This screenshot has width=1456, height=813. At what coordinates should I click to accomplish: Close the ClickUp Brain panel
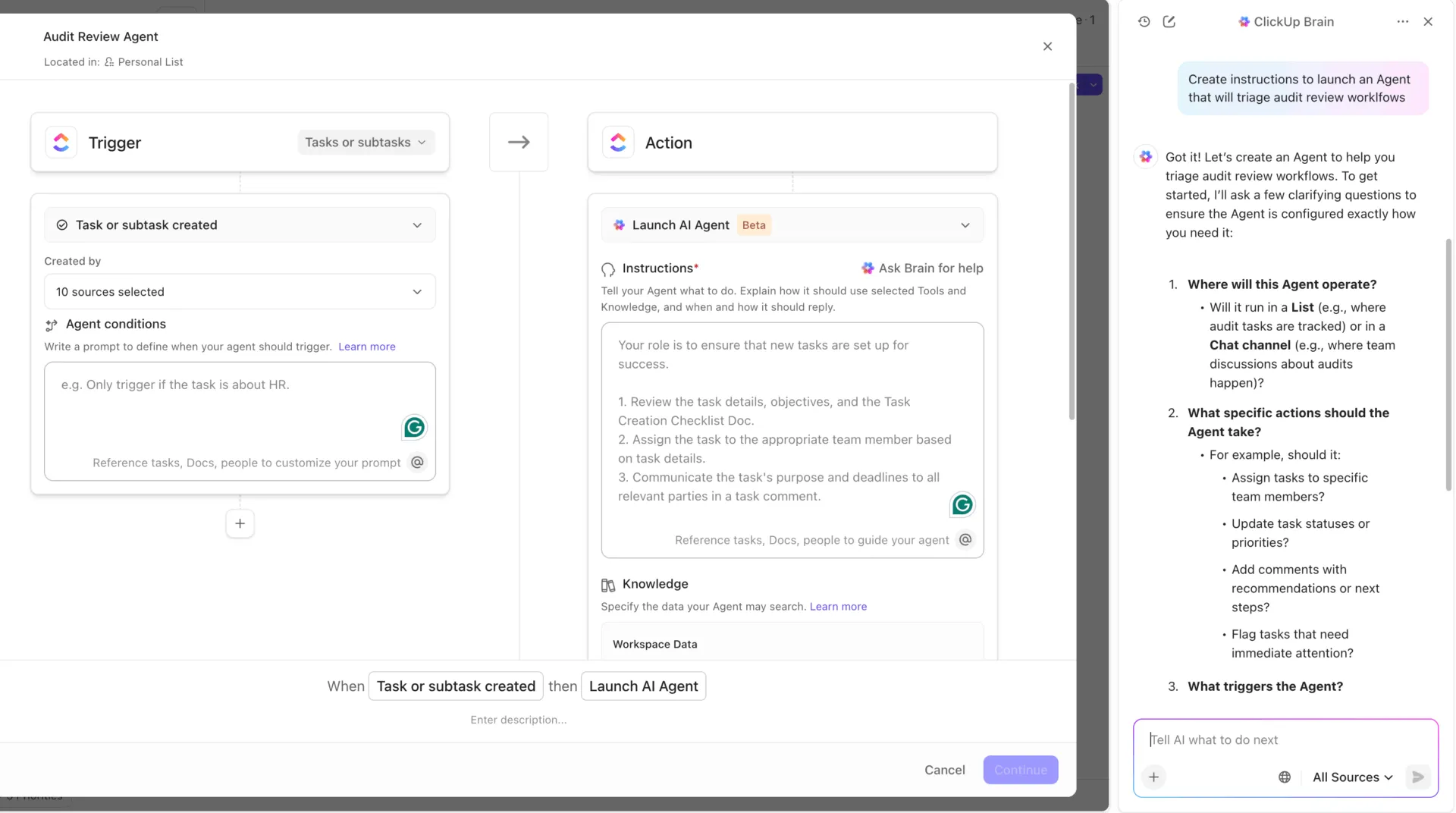click(1428, 22)
